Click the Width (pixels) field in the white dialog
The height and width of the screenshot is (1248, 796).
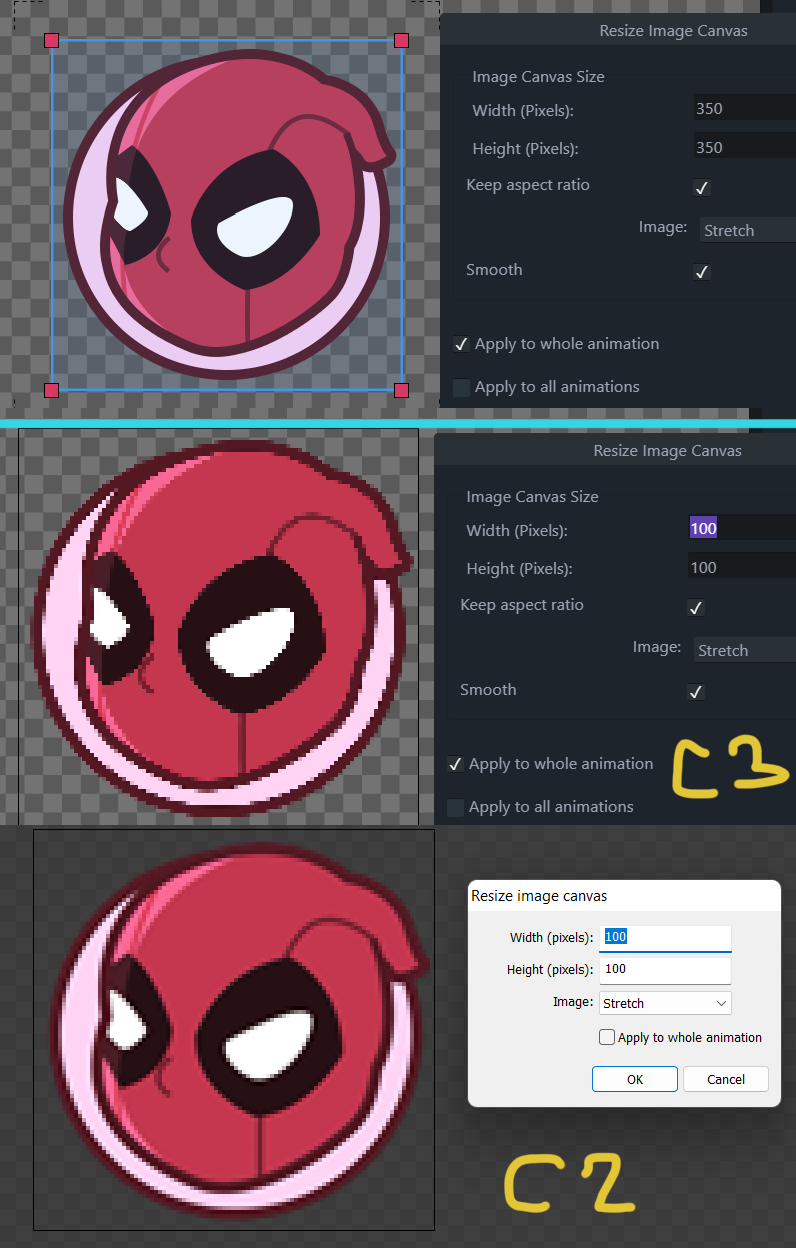click(x=665, y=938)
